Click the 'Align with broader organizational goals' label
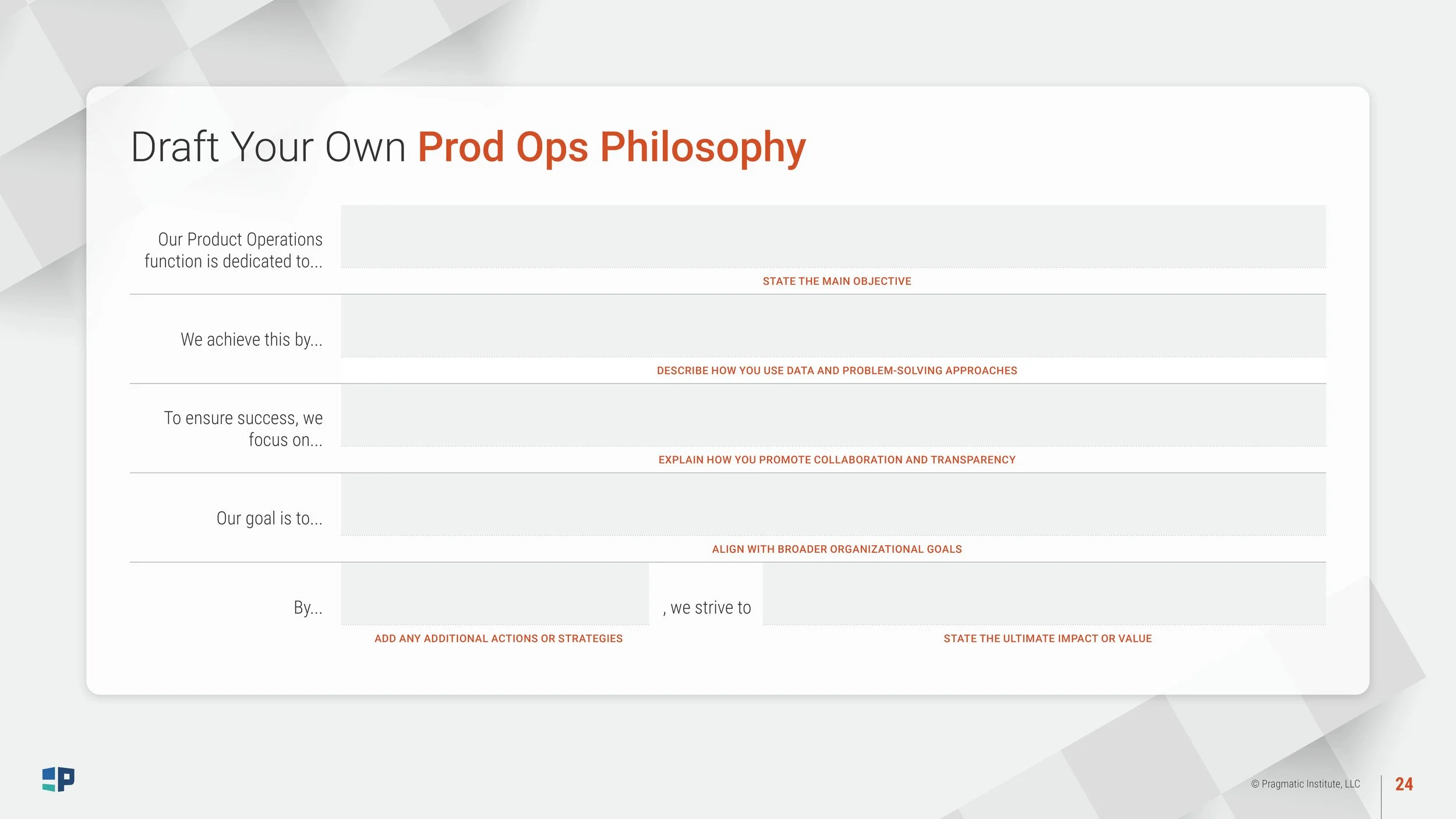 pyautogui.click(x=837, y=549)
